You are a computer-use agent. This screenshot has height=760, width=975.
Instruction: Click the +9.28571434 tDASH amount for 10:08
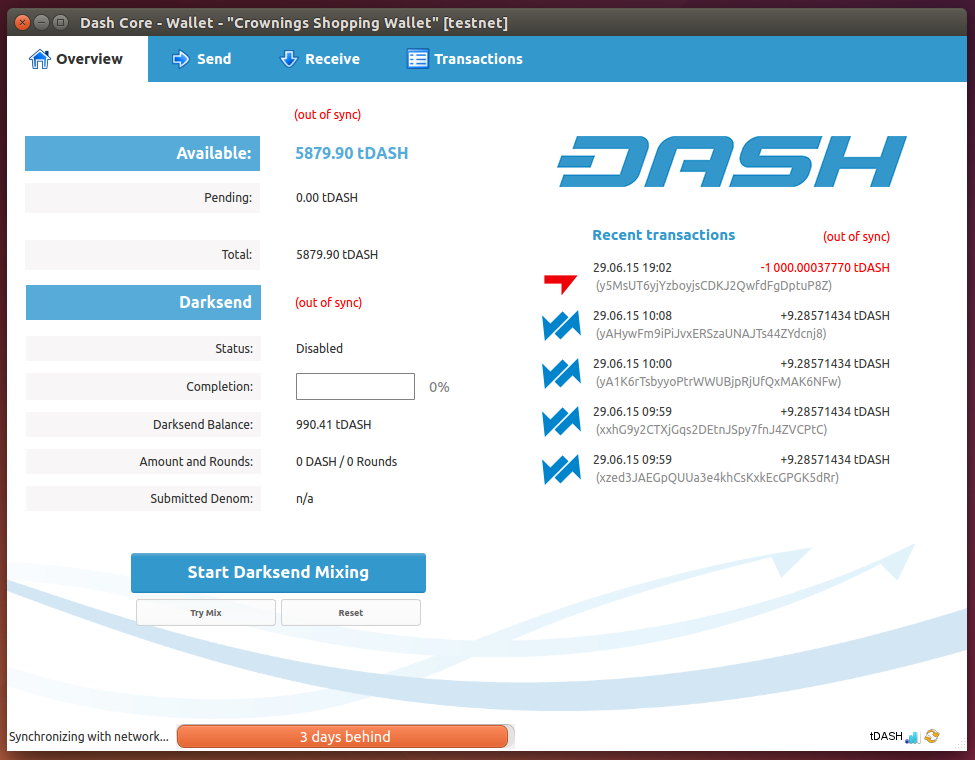coord(835,316)
